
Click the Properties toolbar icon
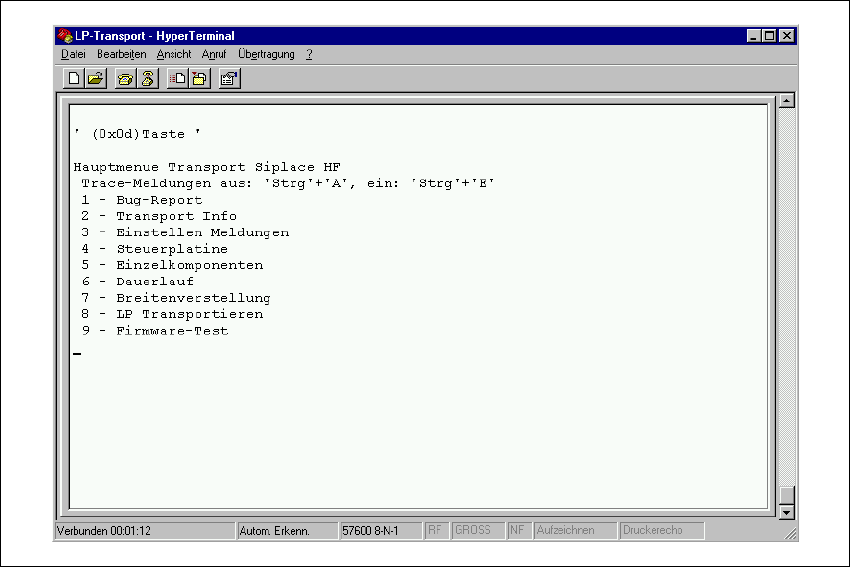(x=229, y=79)
